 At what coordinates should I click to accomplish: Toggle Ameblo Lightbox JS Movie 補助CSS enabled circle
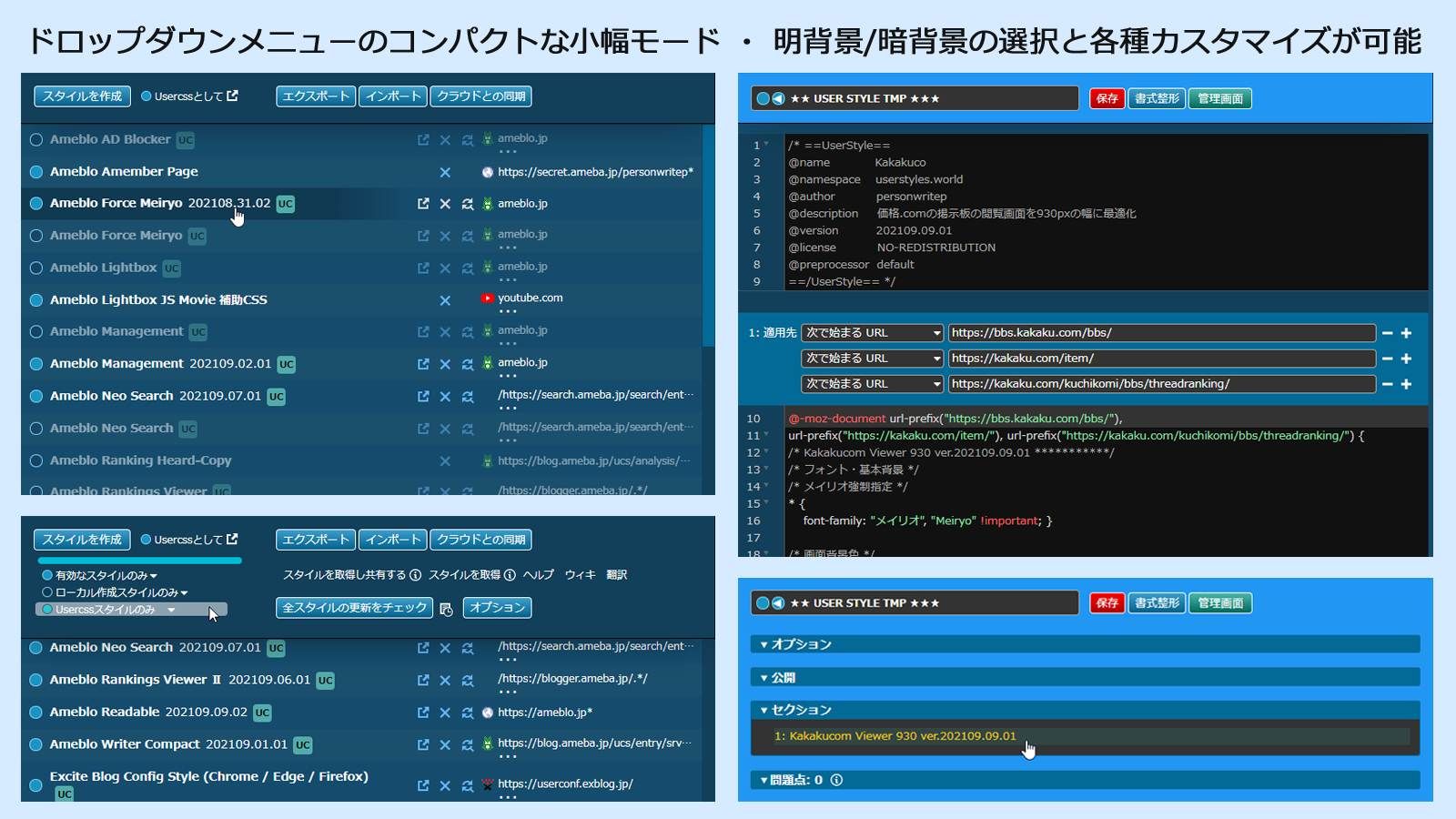click(x=36, y=300)
